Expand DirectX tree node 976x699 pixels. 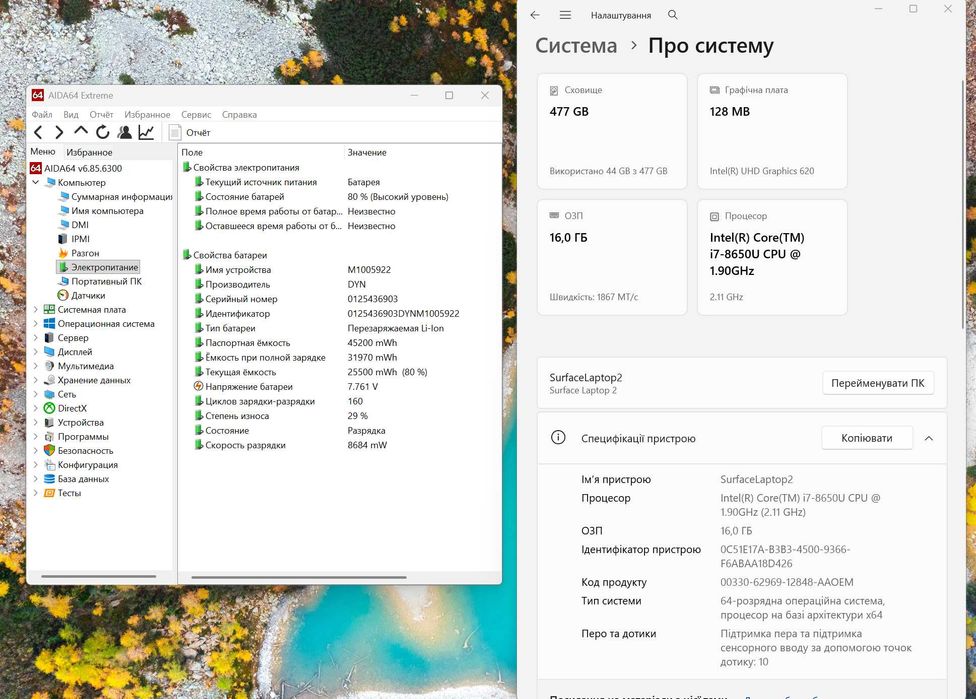point(35,408)
